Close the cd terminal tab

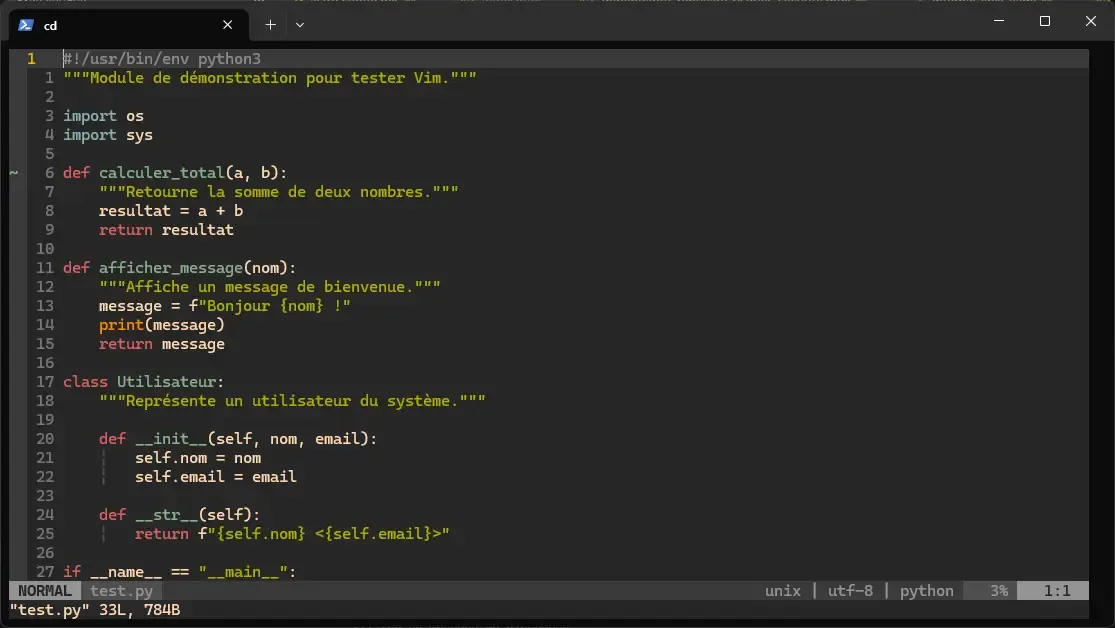point(227,24)
